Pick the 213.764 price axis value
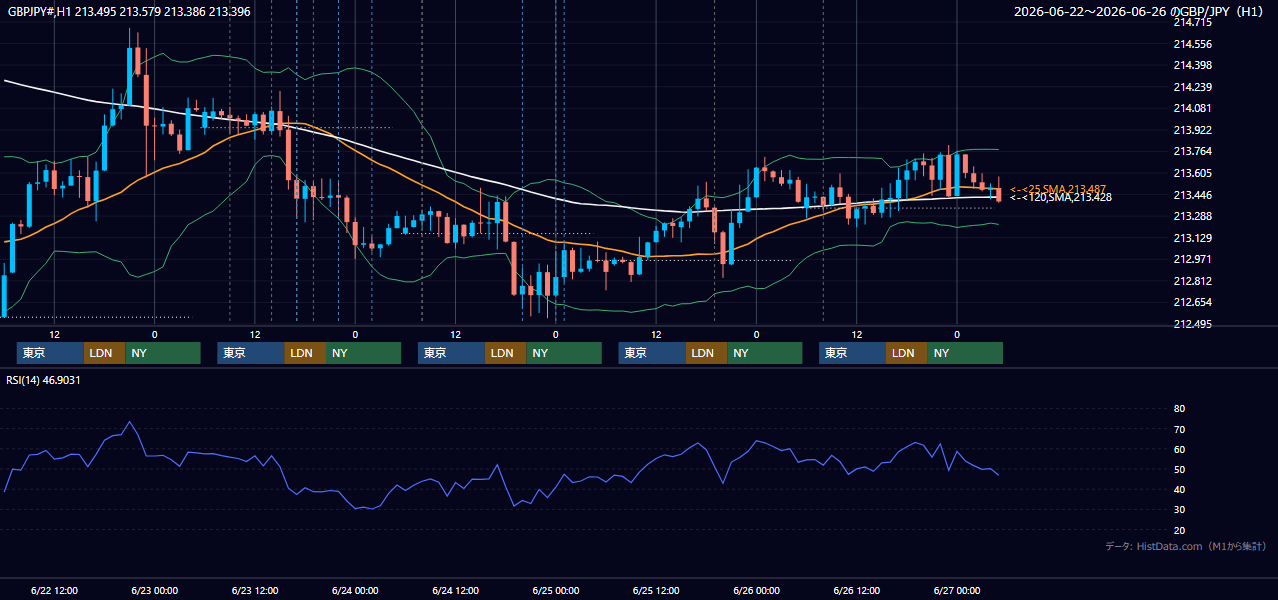This screenshot has height=600, width=1278. (x=1192, y=151)
